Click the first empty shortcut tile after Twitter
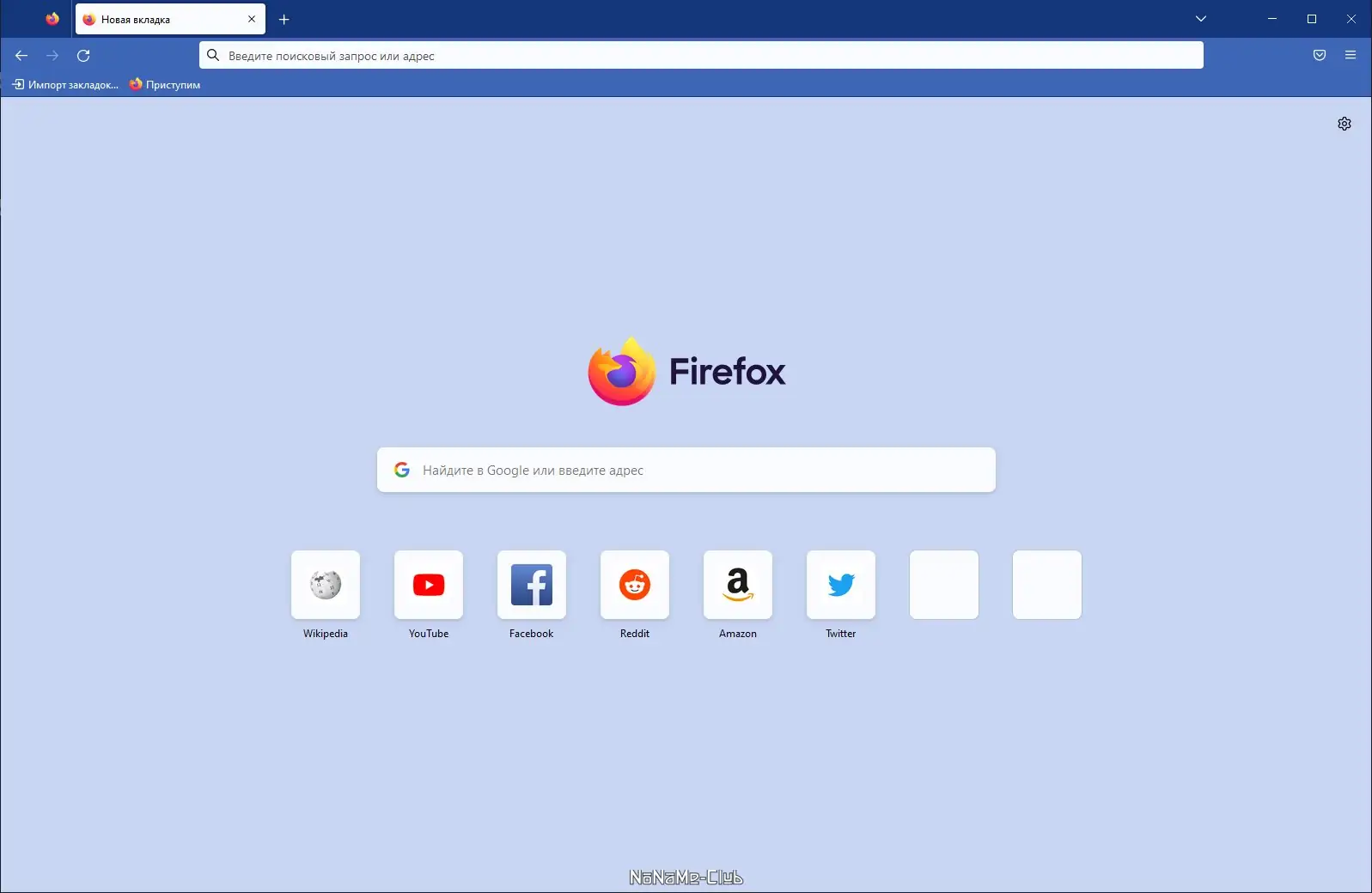1372x893 pixels. pyautogui.click(x=944, y=585)
